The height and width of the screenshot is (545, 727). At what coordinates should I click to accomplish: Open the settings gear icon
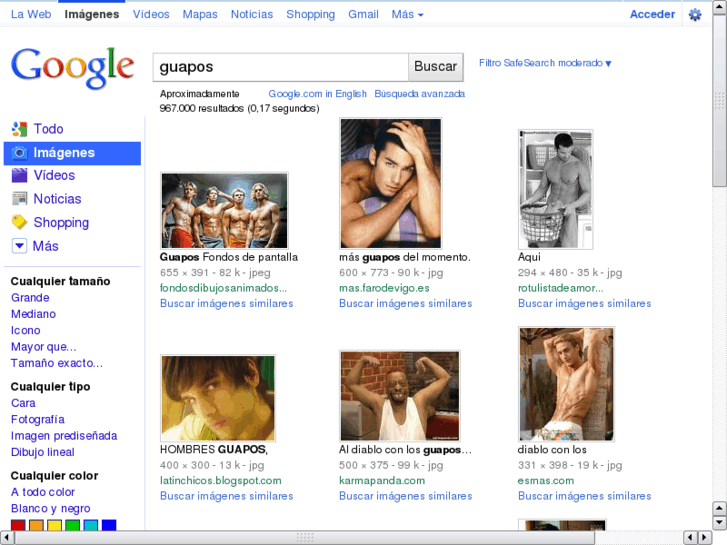click(x=695, y=15)
